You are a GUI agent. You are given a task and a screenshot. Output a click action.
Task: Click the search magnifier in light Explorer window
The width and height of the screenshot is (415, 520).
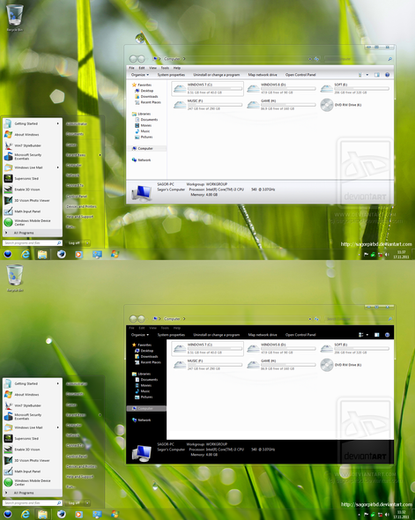coord(390,59)
